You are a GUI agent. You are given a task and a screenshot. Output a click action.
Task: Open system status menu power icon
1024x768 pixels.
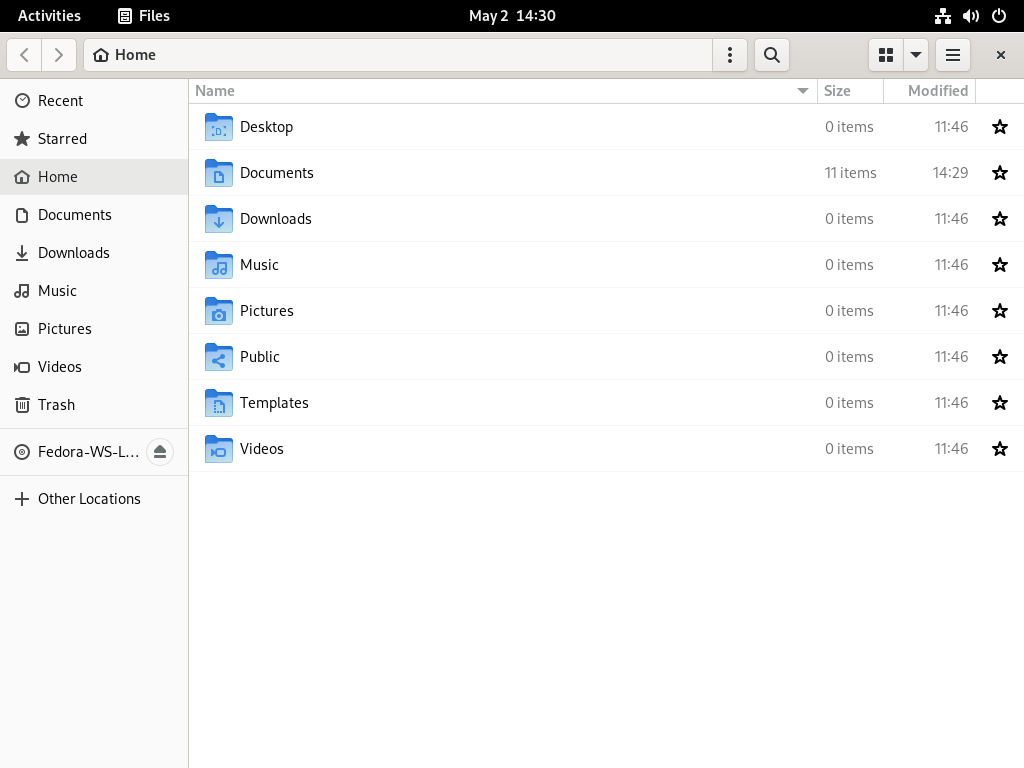999,16
